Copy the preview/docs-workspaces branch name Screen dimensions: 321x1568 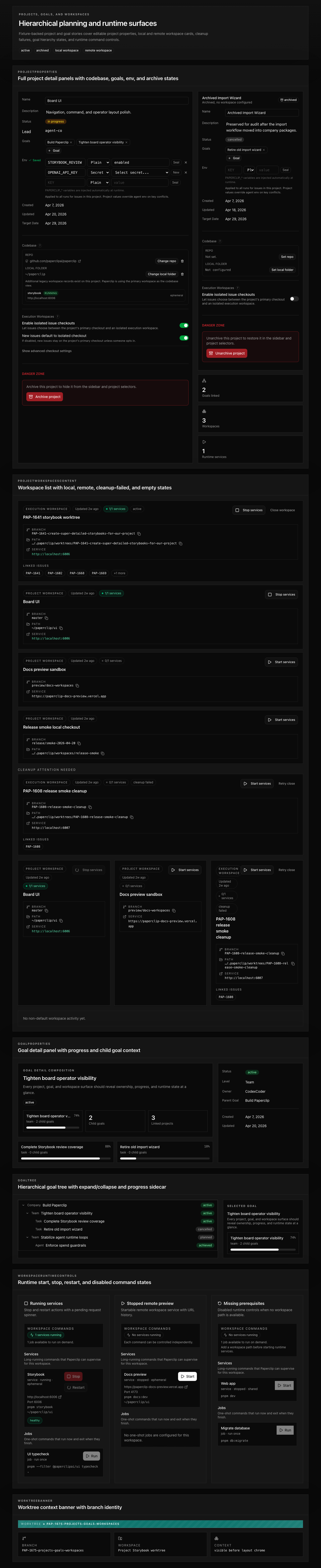coord(77,685)
